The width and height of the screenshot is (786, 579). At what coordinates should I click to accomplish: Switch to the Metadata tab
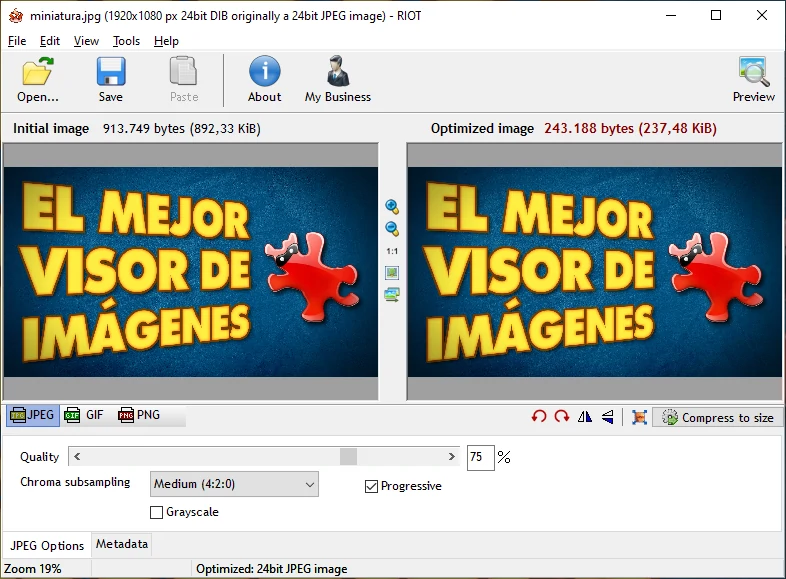click(122, 544)
